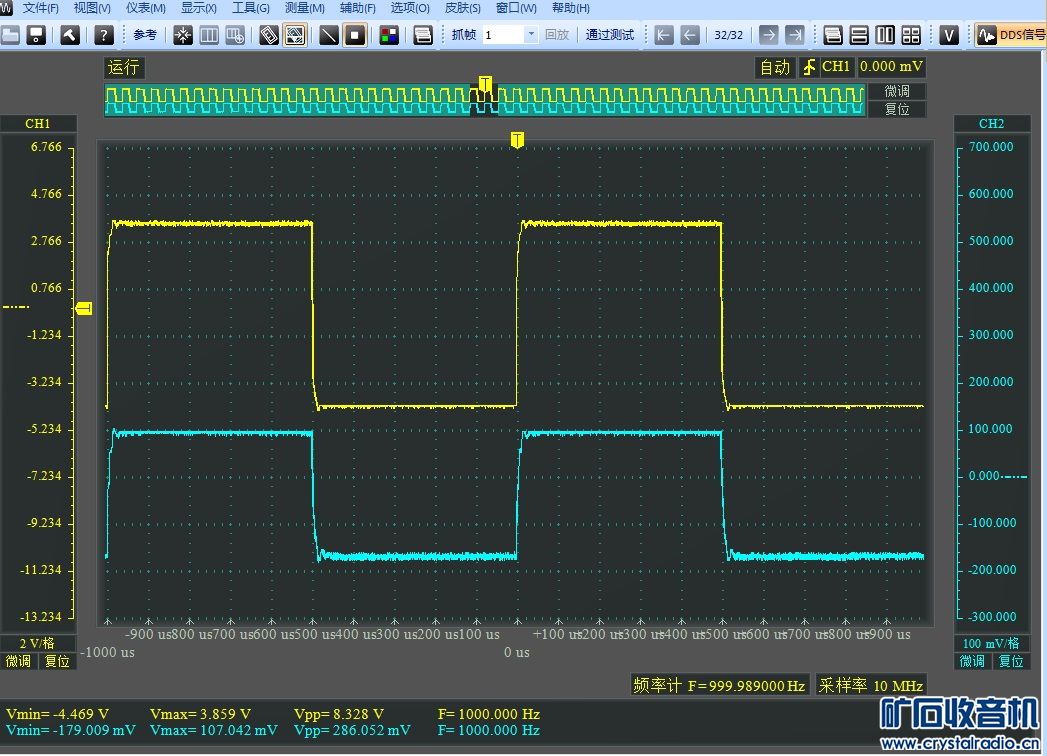Click the save floppy disk icon

coord(36,35)
